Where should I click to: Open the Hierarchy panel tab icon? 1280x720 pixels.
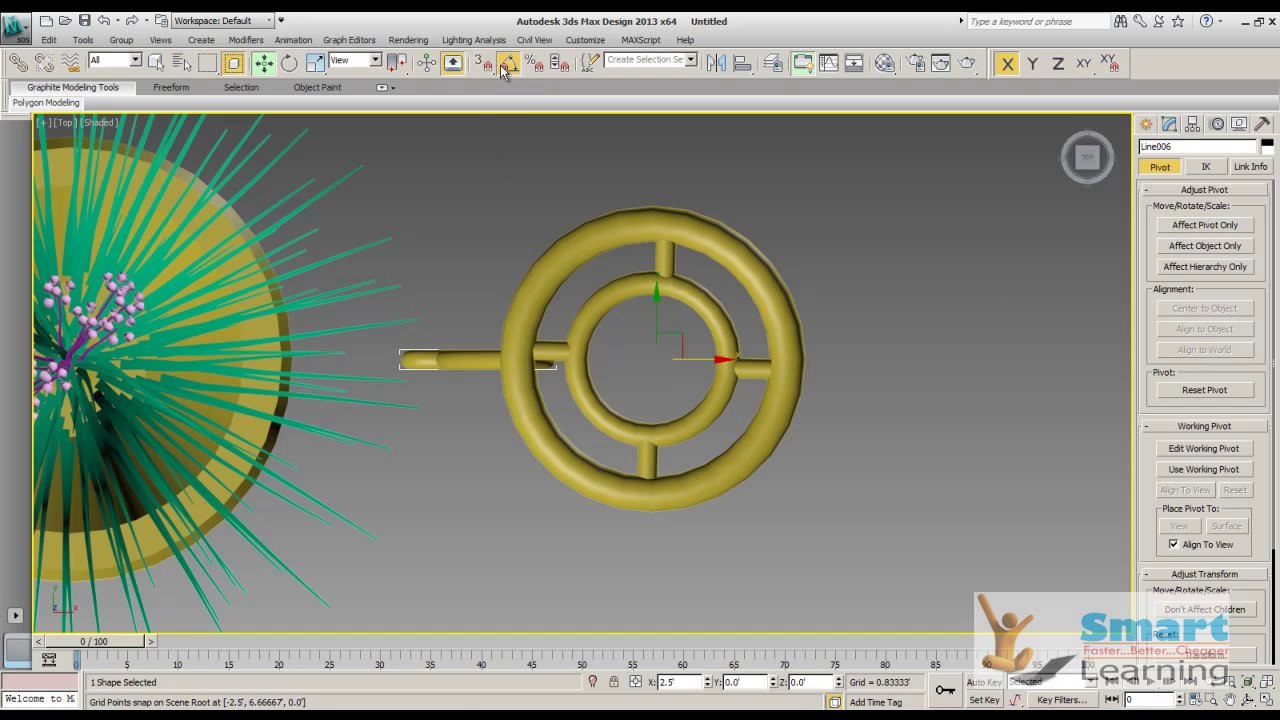coord(1193,124)
